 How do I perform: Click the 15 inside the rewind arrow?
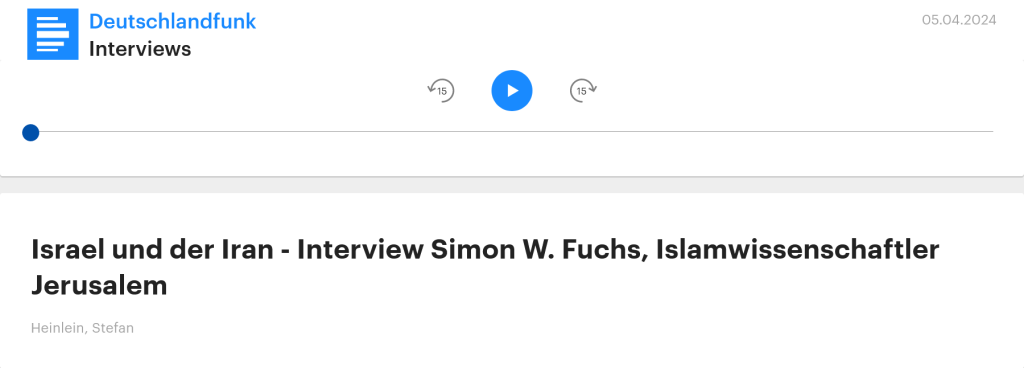pos(442,91)
